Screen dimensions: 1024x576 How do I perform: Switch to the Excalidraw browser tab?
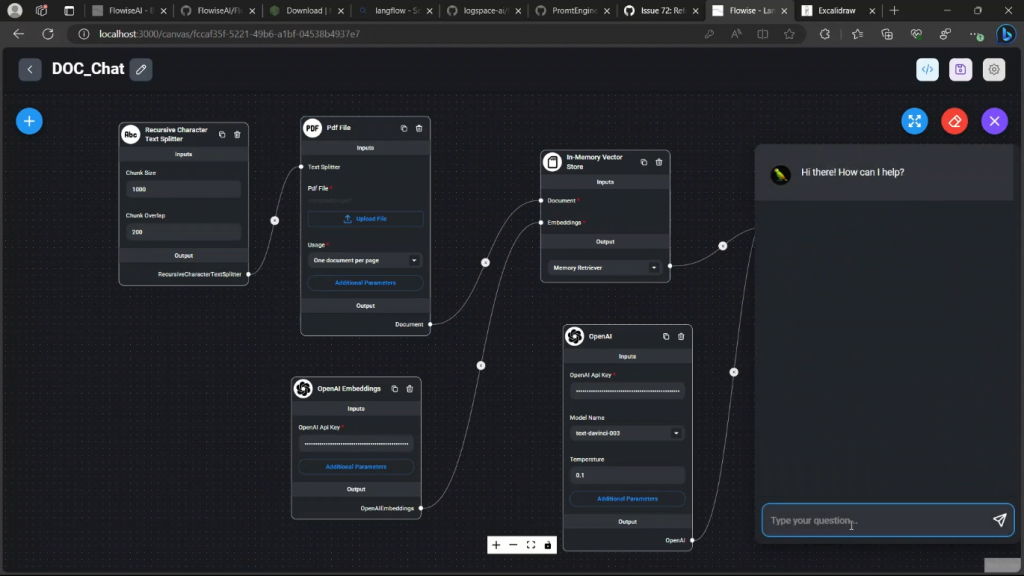(835, 11)
